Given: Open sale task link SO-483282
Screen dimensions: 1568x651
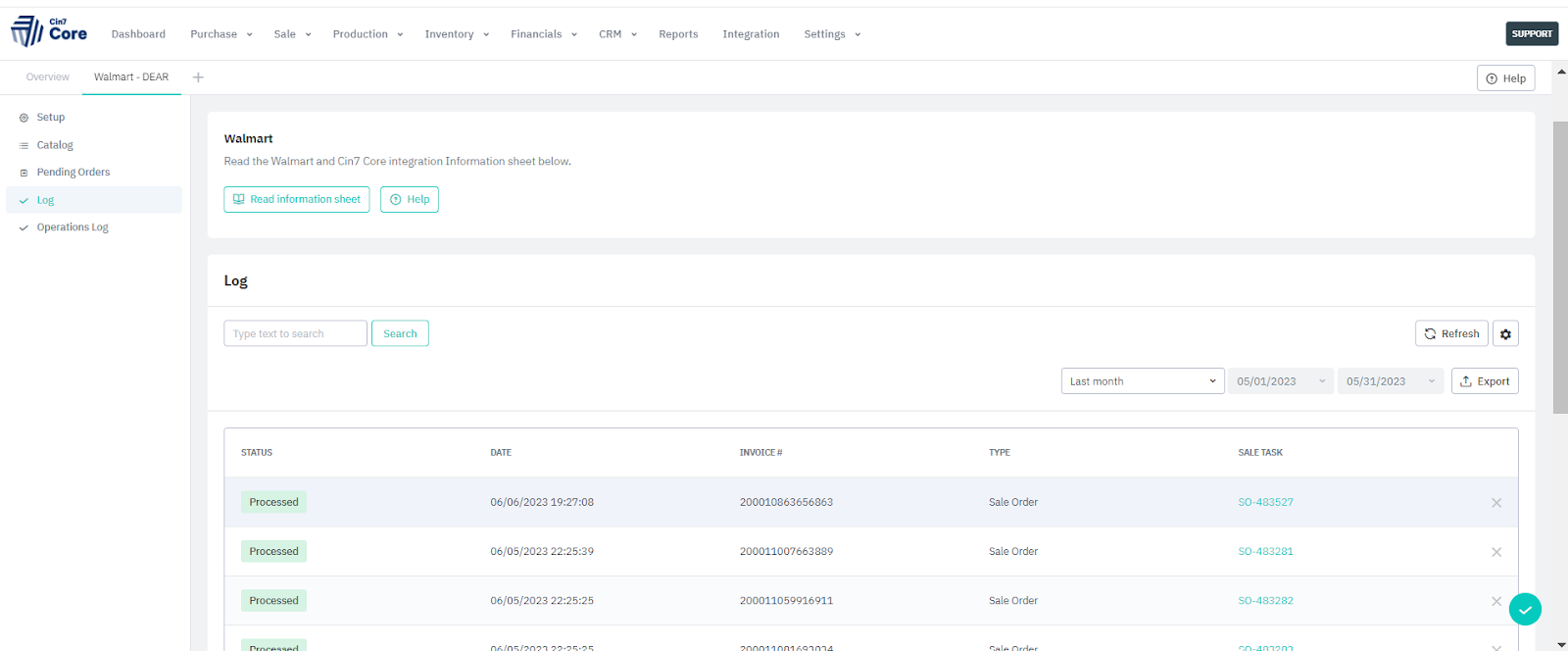Looking at the screenshot, I should point(1265,601).
